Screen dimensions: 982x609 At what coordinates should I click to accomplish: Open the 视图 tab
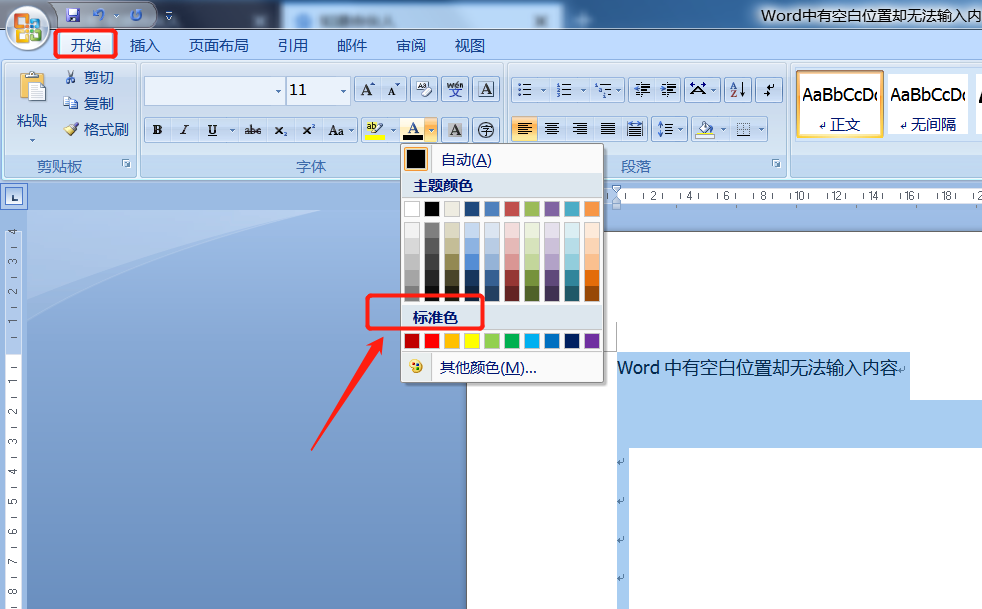click(470, 45)
